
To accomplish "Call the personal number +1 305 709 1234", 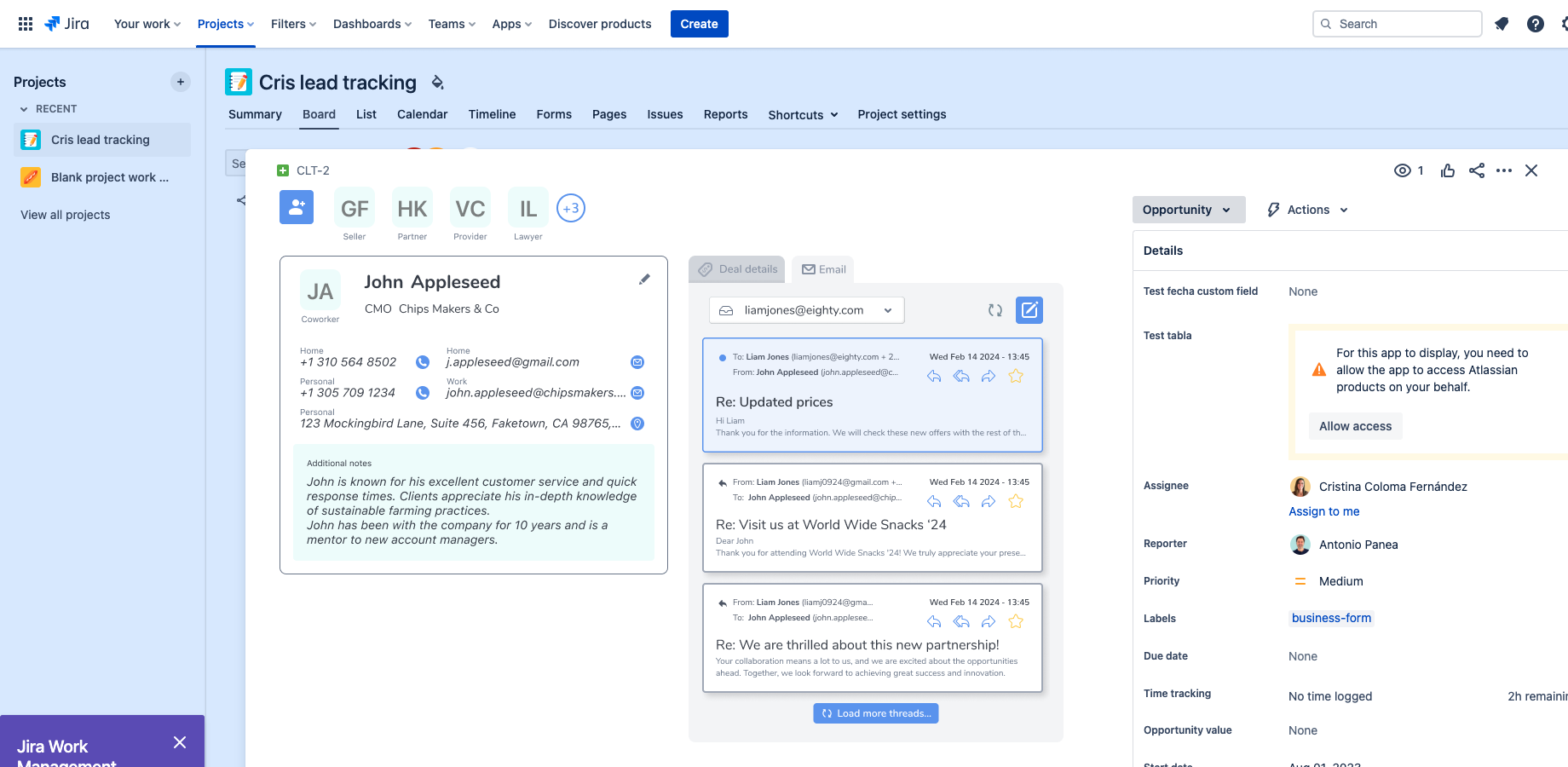I will coord(423,393).
